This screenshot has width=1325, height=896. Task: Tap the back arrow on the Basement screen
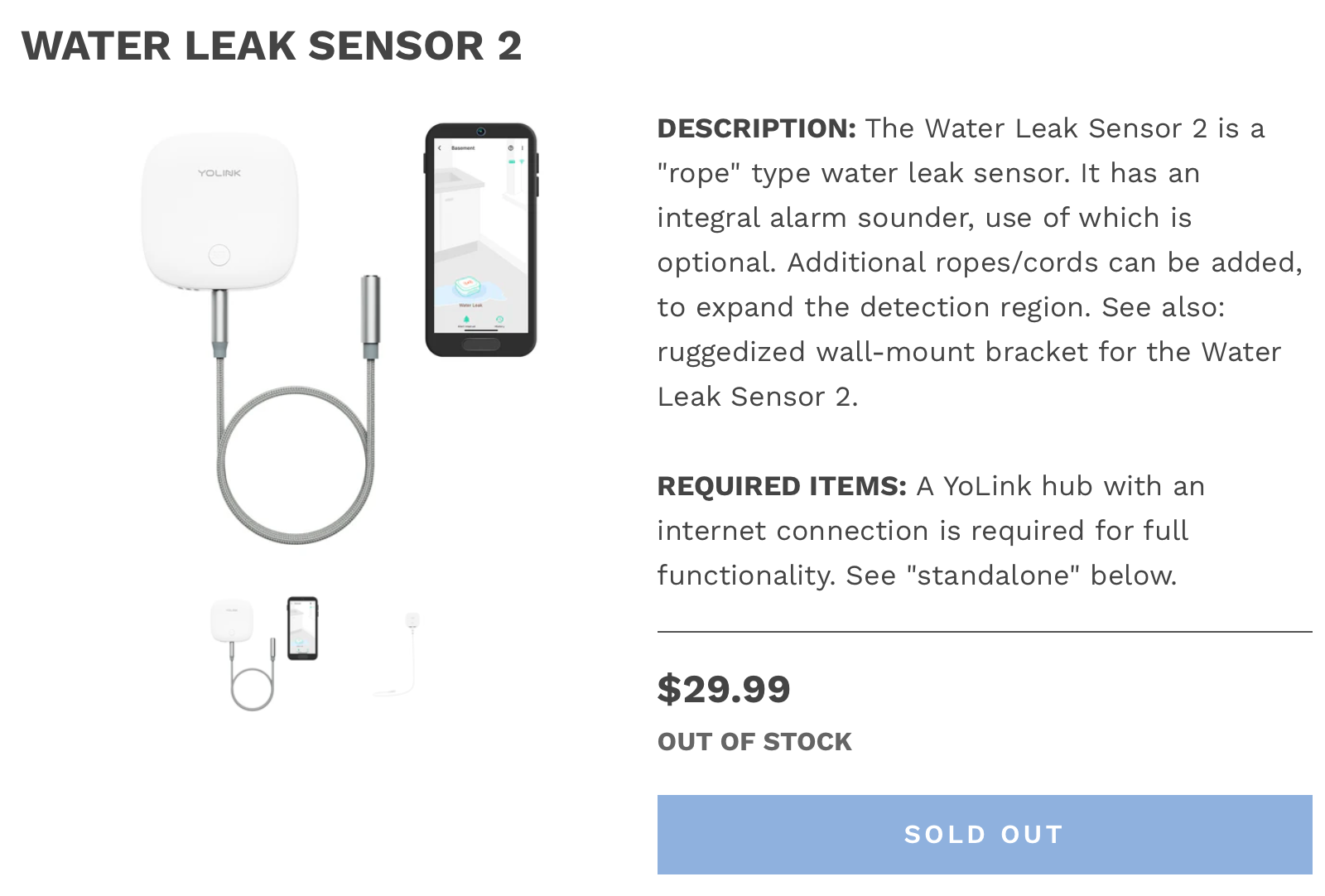pyautogui.click(x=440, y=148)
